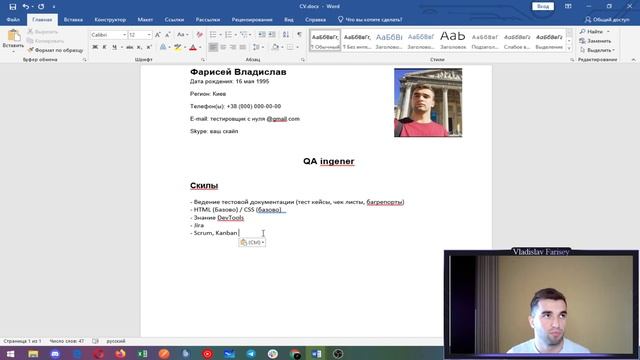Open the numbered list dropdown
Viewport: 640px width, 360px height.
(x=236, y=35)
